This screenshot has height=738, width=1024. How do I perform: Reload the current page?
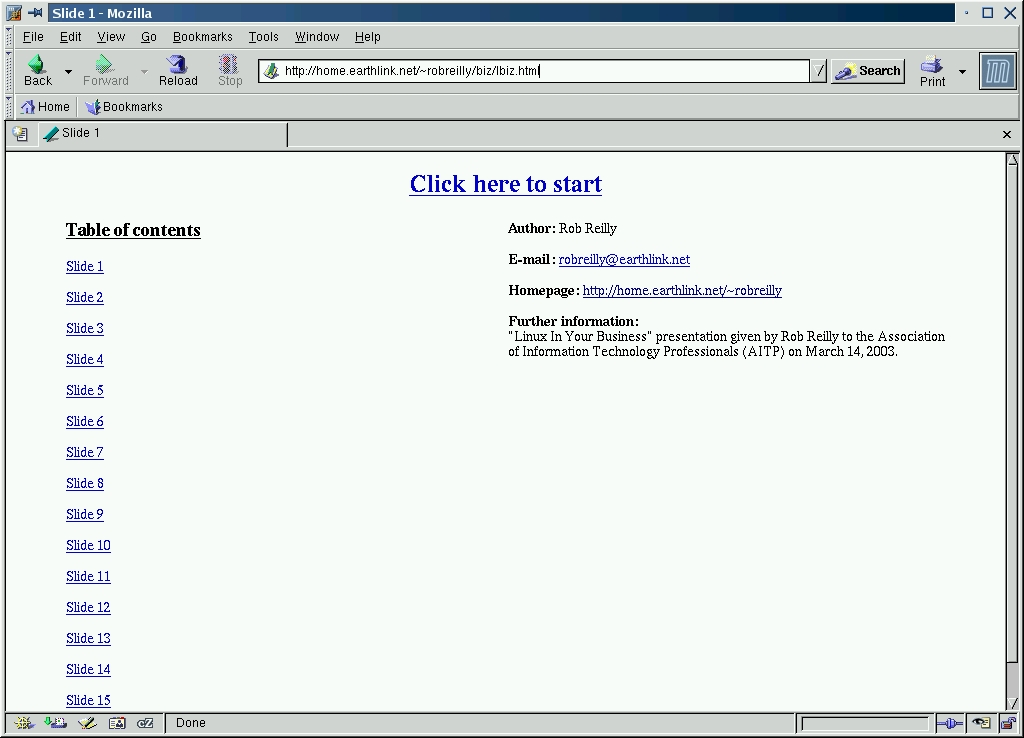click(x=178, y=70)
